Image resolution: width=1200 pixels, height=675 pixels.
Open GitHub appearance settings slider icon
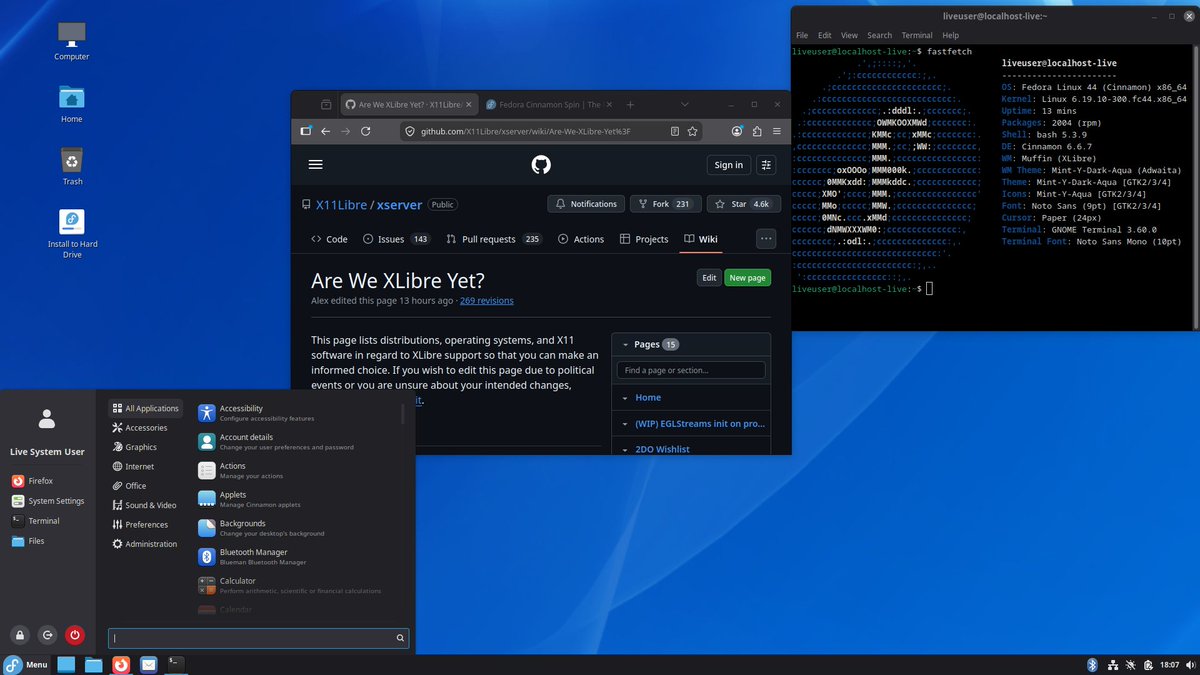767,165
